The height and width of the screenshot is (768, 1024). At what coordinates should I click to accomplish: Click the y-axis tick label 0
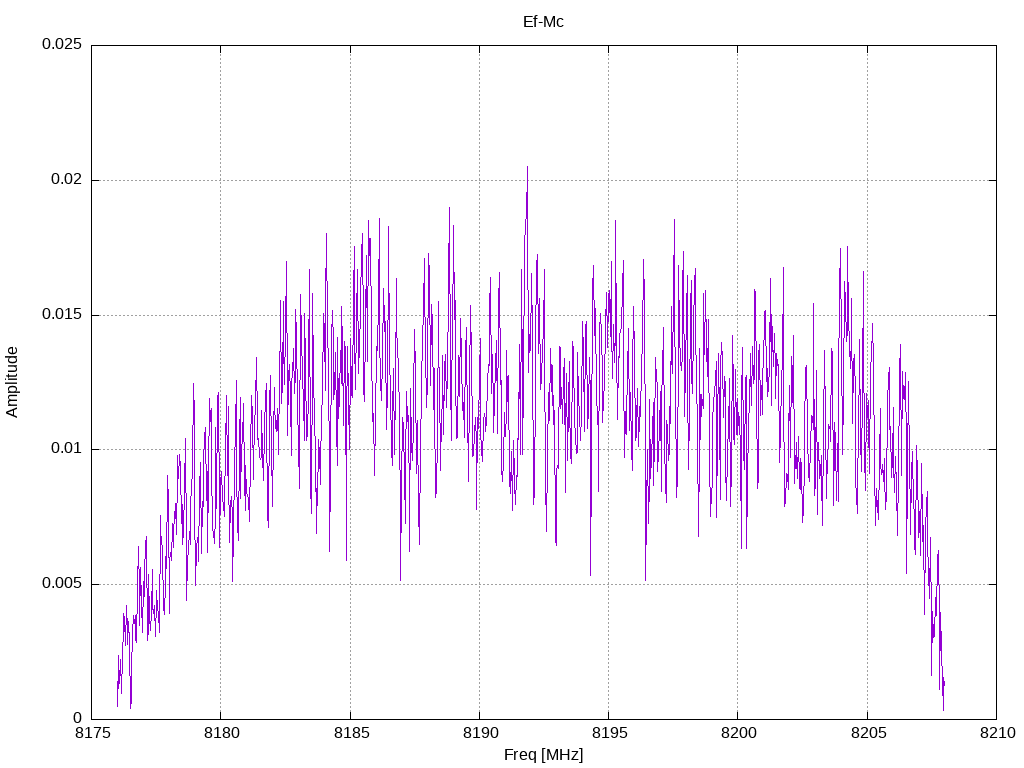click(x=78, y=718)
